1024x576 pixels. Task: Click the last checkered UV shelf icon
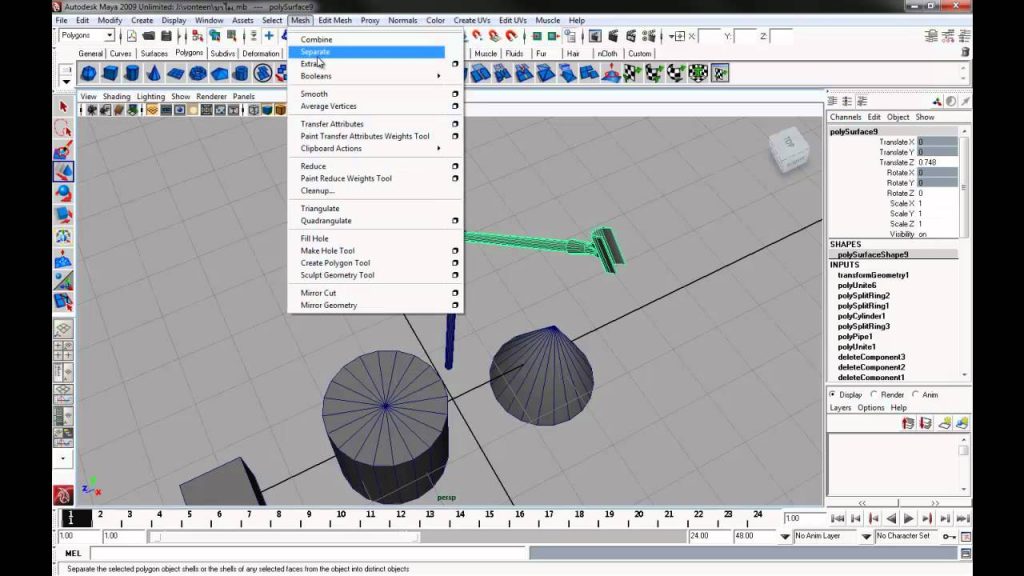[720, 73]
